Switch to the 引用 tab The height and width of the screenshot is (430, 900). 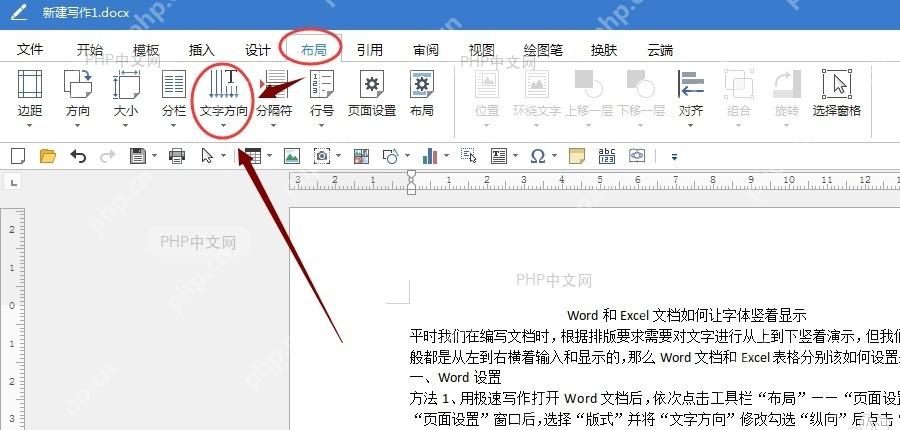click(x=369, y=50)
